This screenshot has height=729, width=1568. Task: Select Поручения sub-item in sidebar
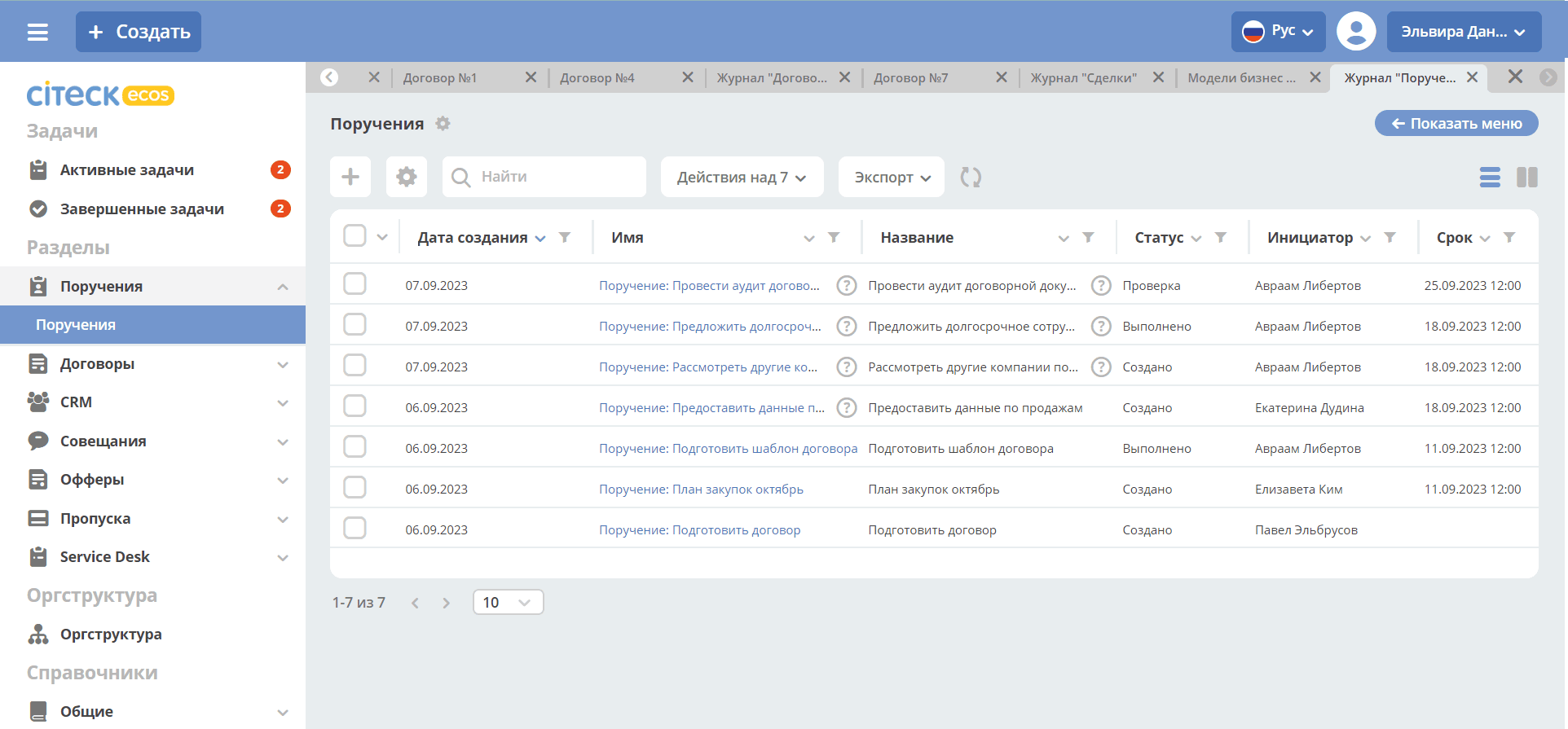[152, 325]
